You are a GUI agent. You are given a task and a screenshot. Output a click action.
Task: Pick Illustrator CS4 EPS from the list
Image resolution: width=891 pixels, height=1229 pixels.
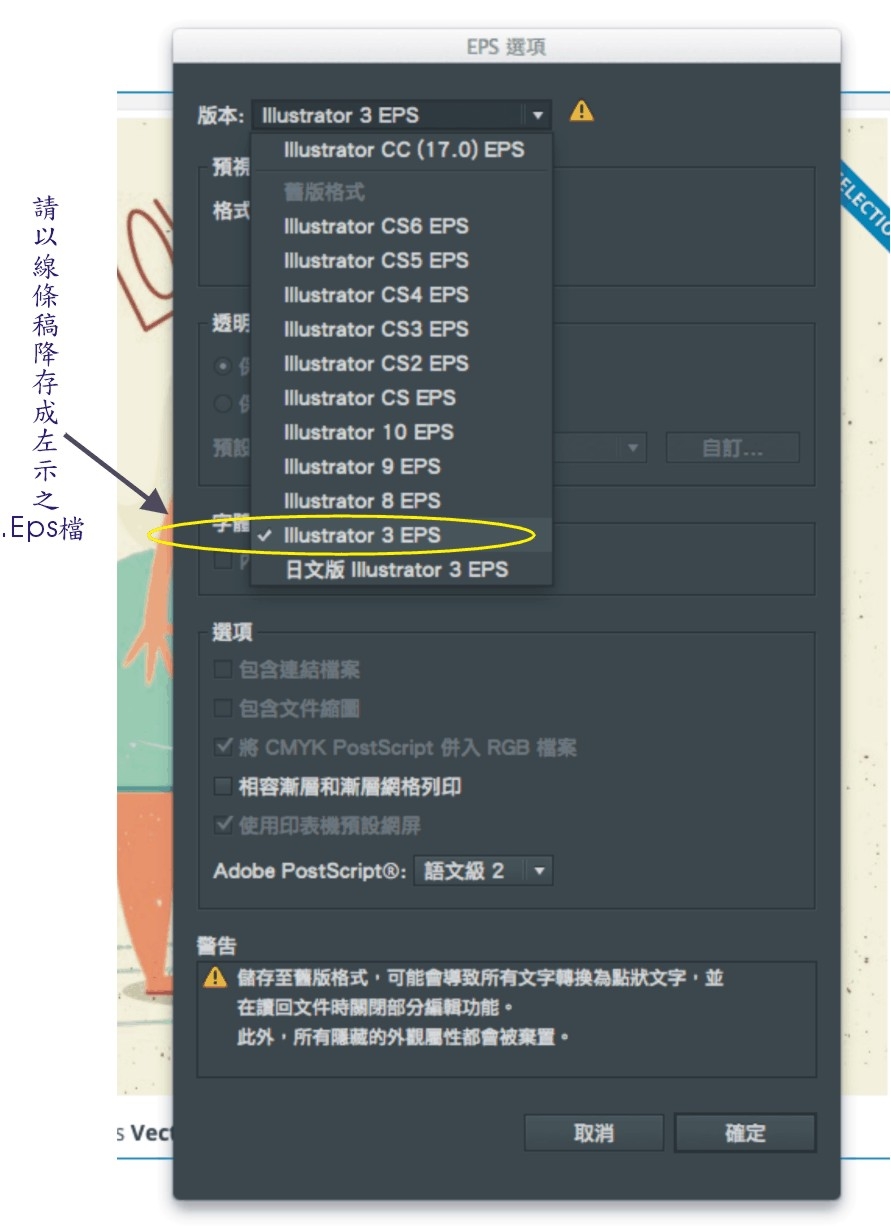tap(375, 295)
